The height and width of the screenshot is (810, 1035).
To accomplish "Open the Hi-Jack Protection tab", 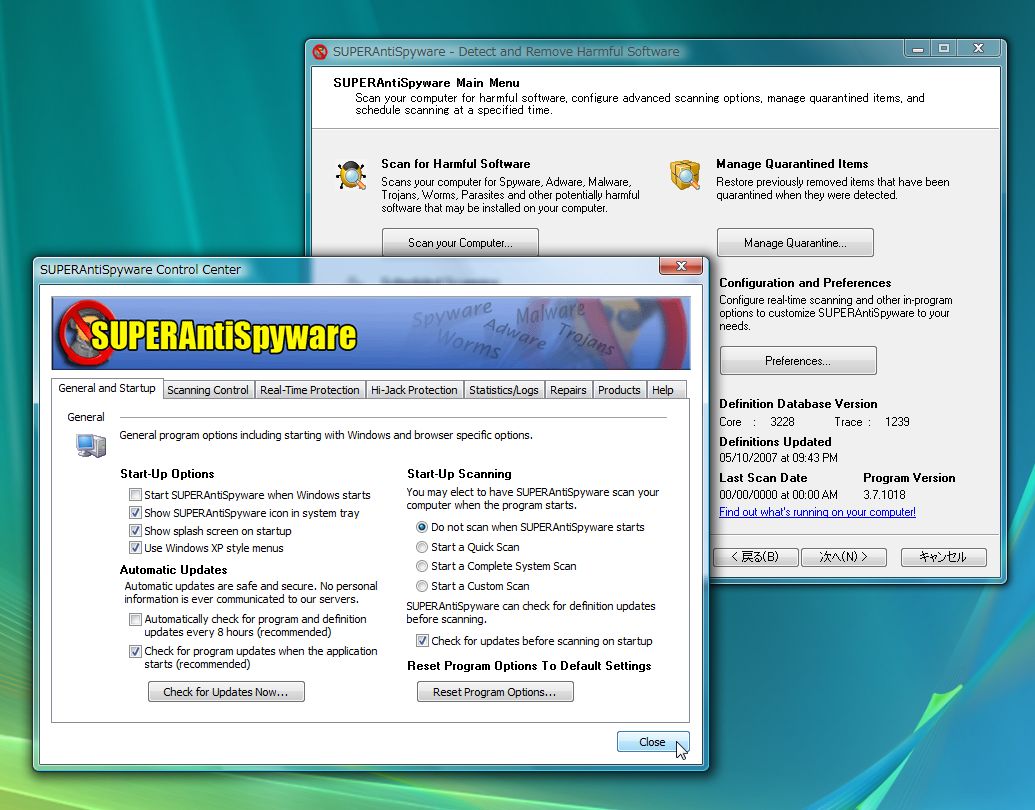I will (x=414, y=390).
